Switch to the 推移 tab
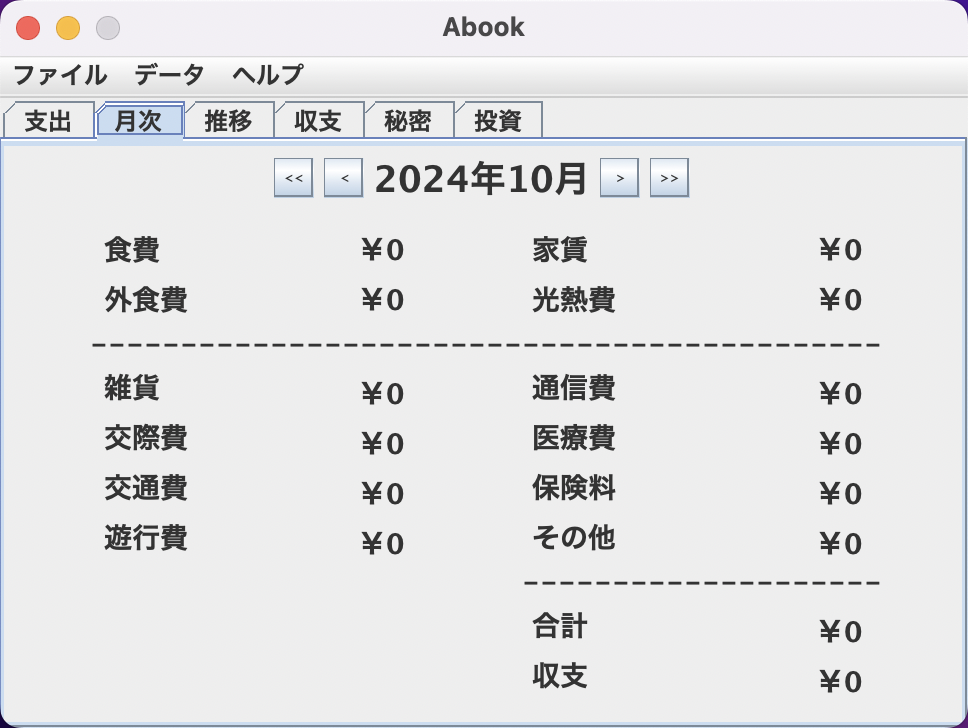The image size is (968, 728). point(229,121)
